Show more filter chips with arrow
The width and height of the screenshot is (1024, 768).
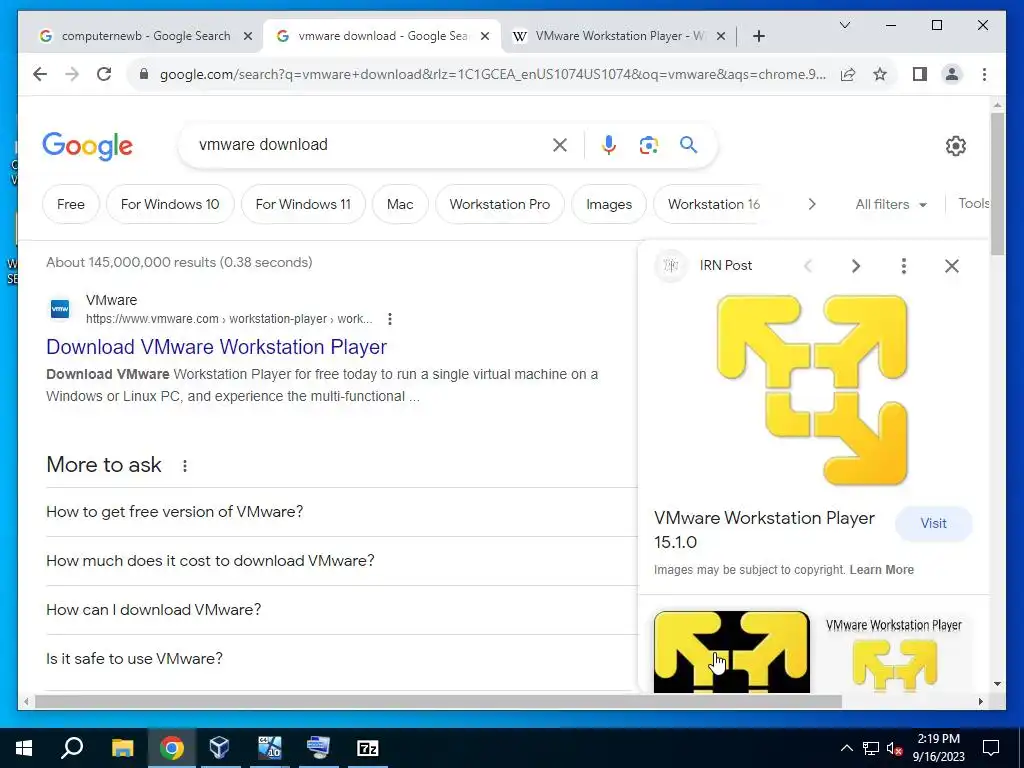click(812, 204)
